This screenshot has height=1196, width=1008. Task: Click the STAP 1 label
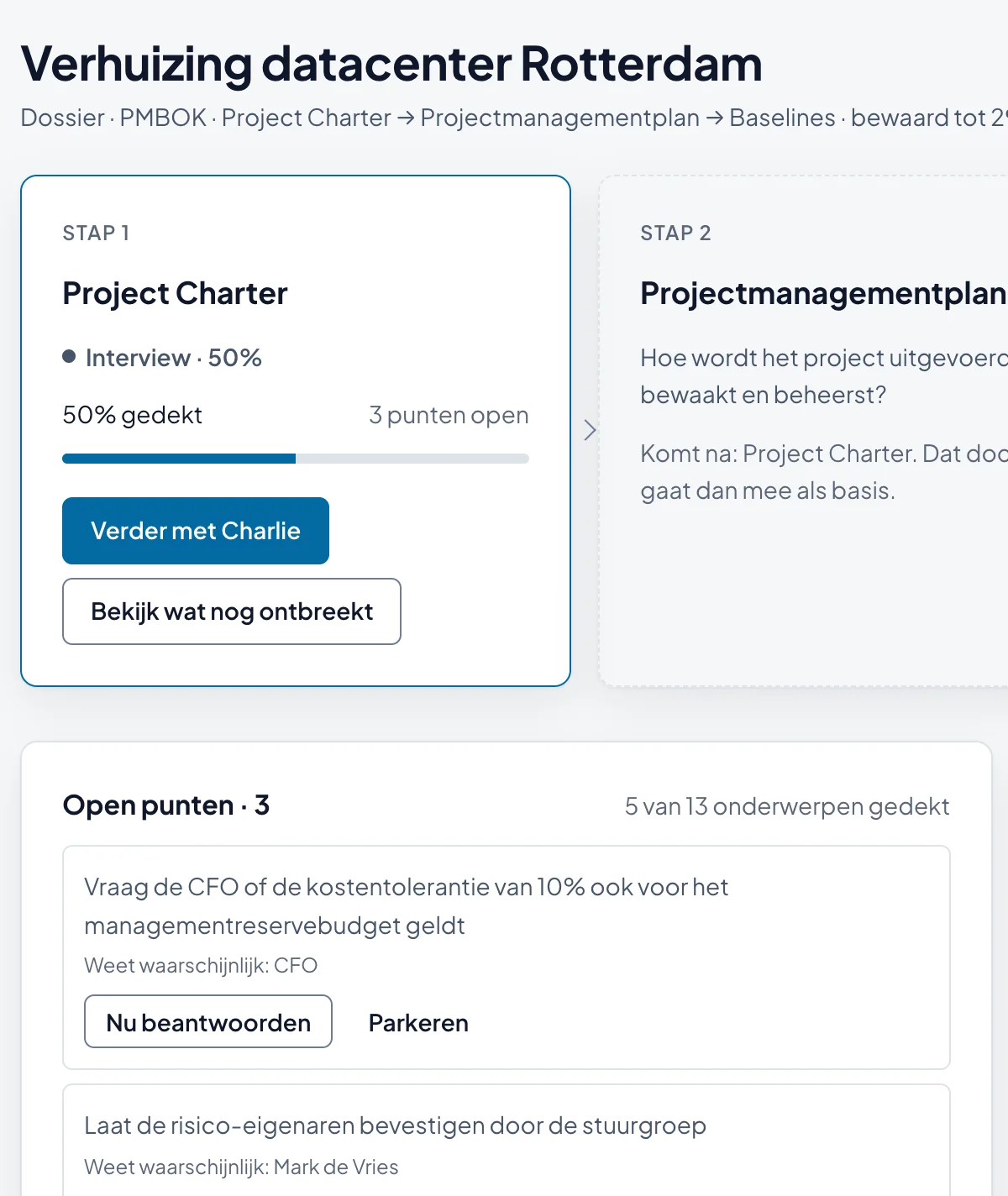pyautogui.click(x=96, y=233)
